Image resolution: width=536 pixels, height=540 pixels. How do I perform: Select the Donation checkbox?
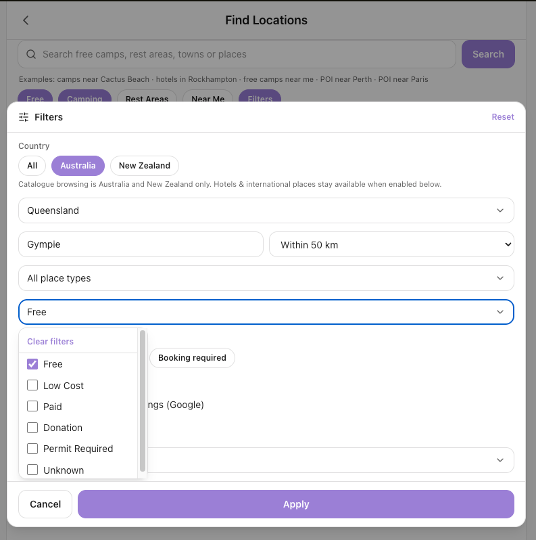tap(32, 427)
